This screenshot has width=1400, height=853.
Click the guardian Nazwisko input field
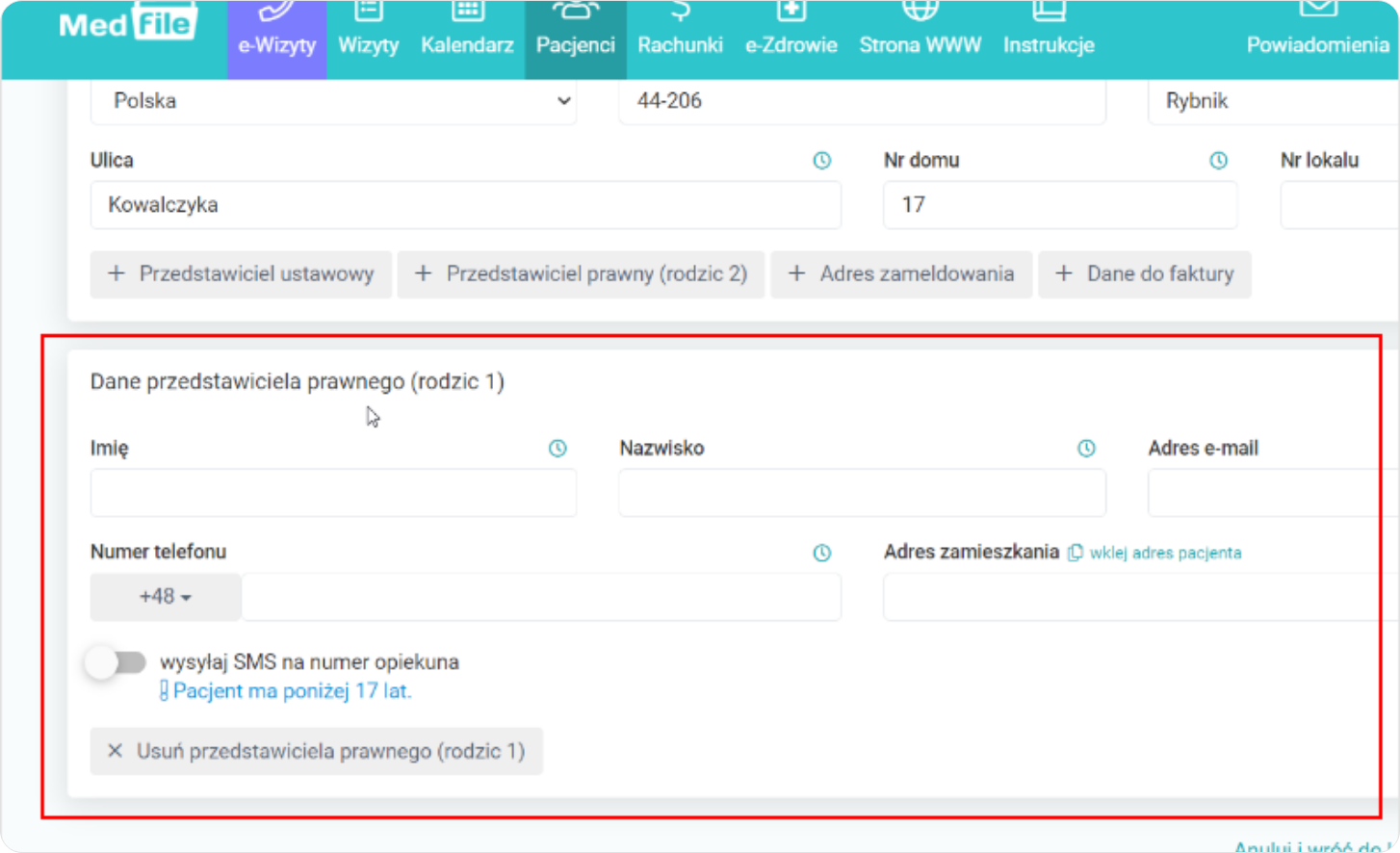click(862, 493)
